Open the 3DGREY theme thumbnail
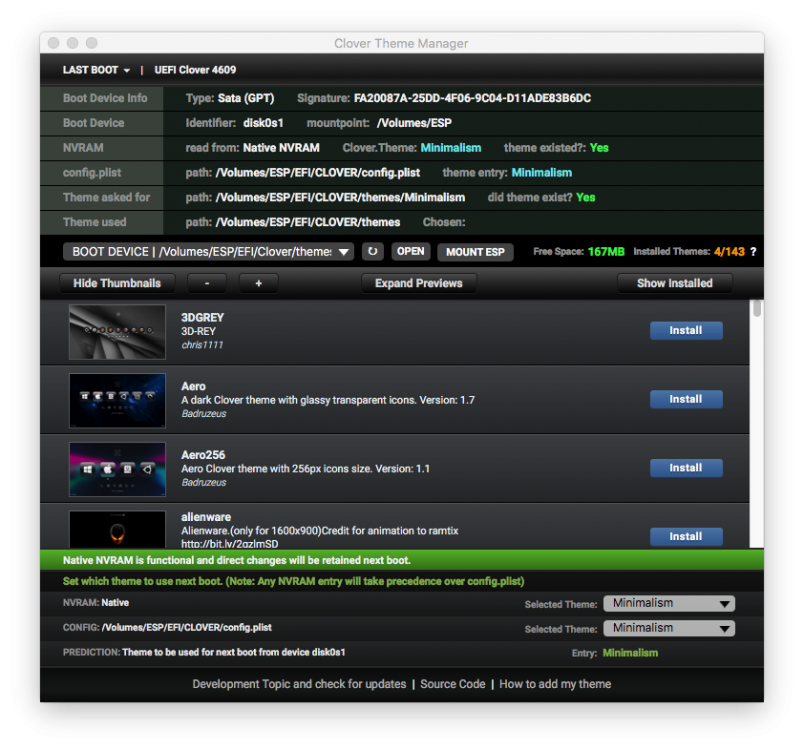 coord(117,332)
